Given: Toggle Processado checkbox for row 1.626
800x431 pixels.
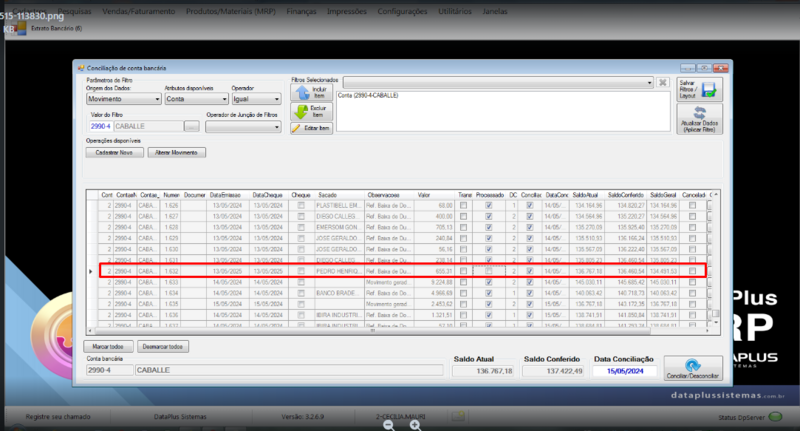Looking at the screenshot, I should tap(489, 206).
